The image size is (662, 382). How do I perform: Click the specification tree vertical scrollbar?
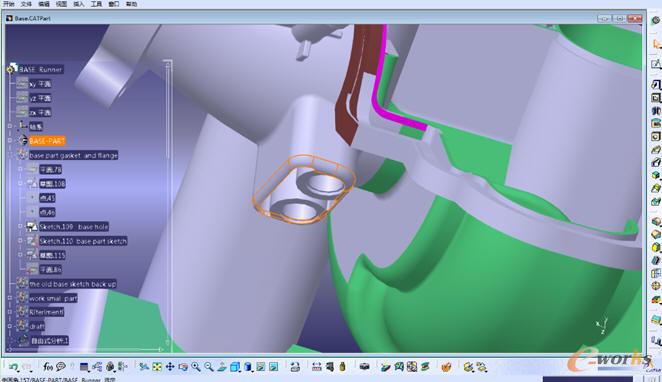(168, 203)
